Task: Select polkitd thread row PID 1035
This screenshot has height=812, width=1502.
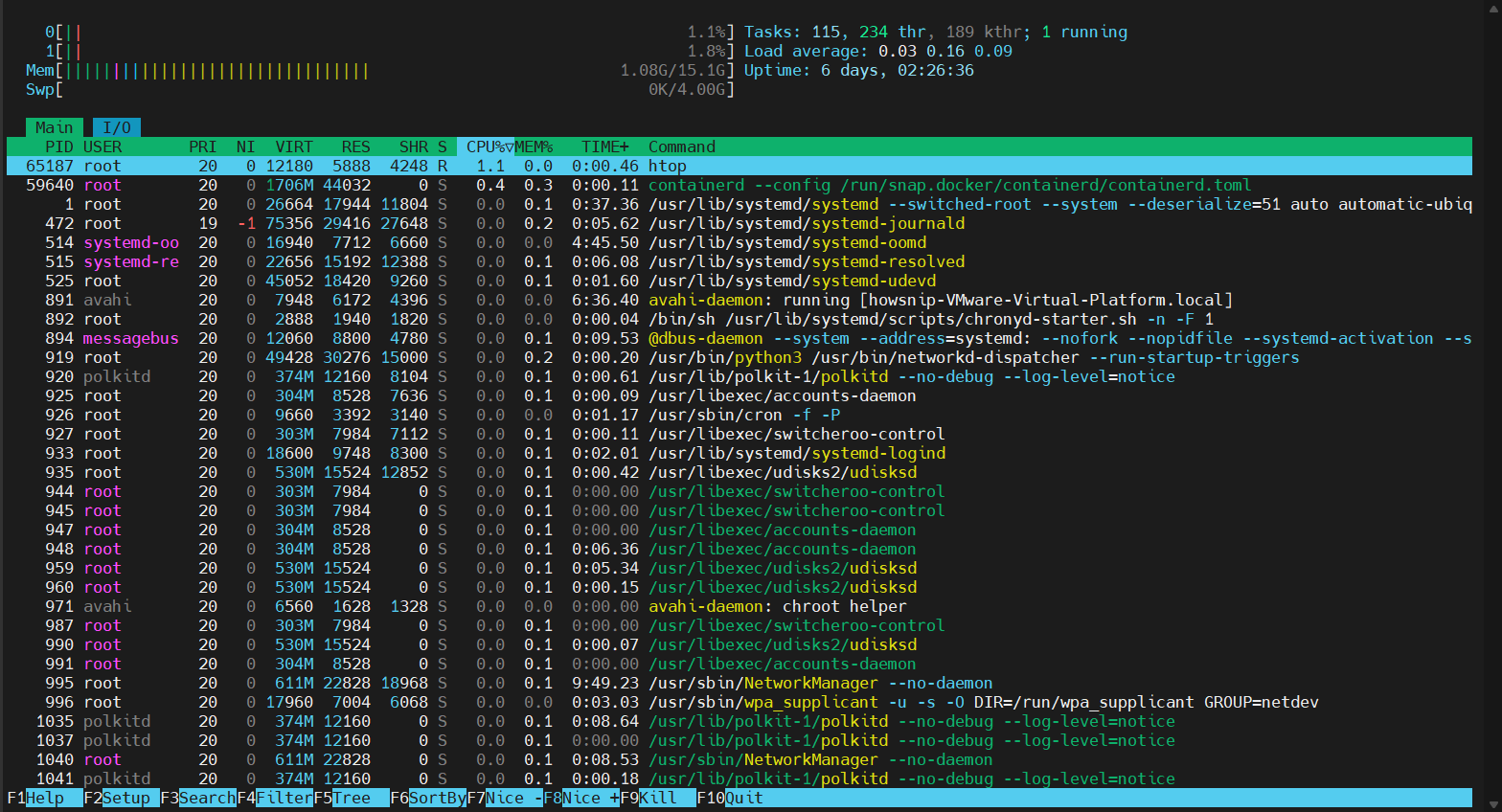Action: click(x=740, y=721)
